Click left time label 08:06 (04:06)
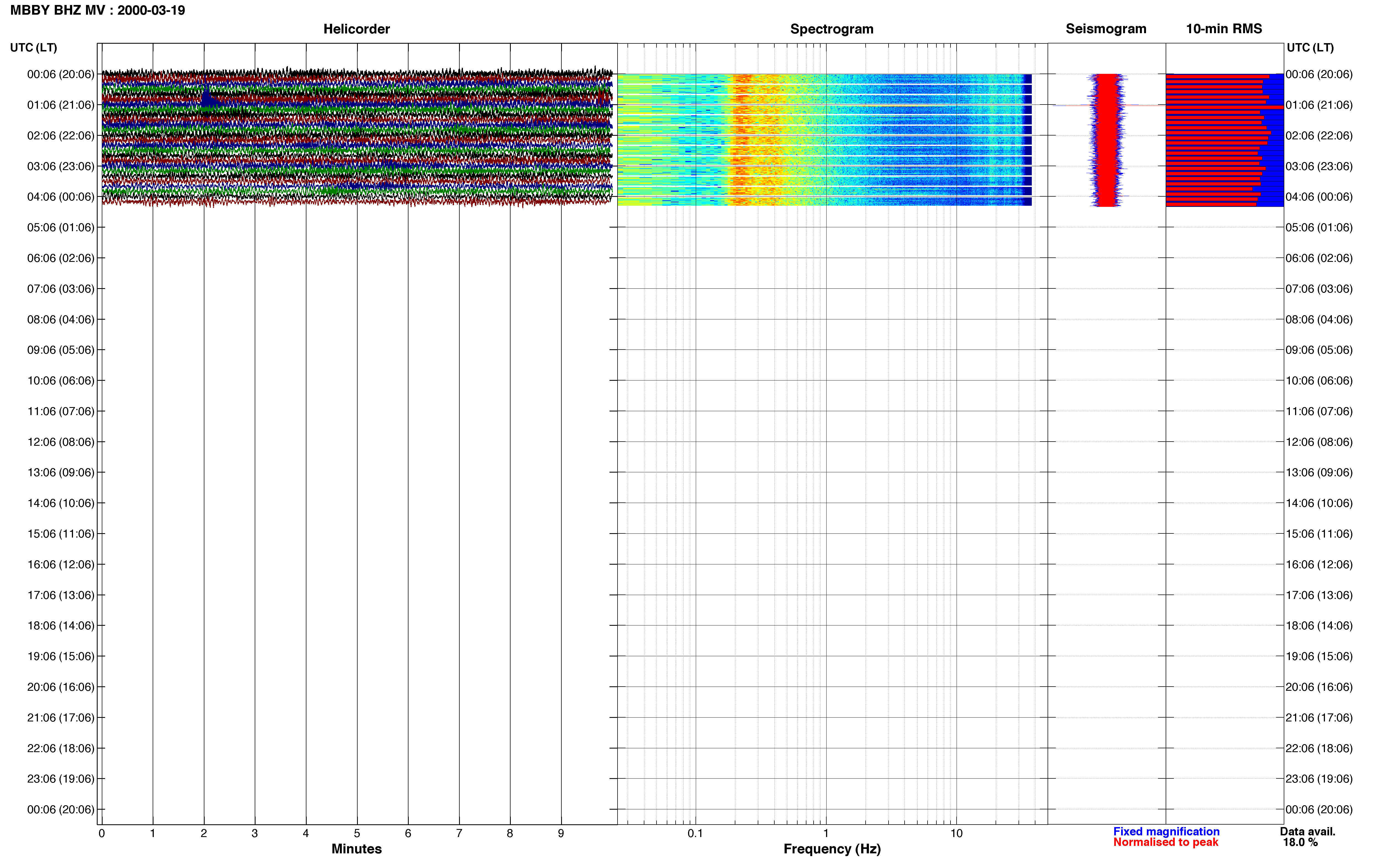This screenshot has width=1388, height=868. [x=60, y=319]
